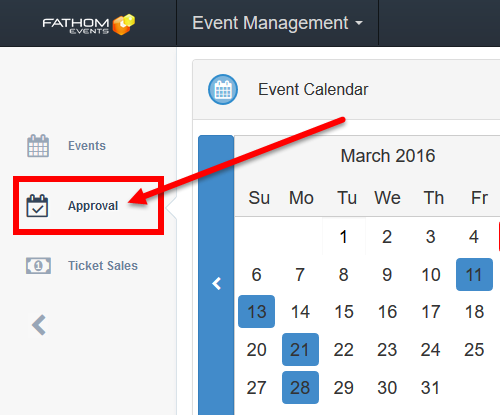Open the Event Management dropdown menu
Viewport: 500px width, 415px height.
(x=277, y=23)
